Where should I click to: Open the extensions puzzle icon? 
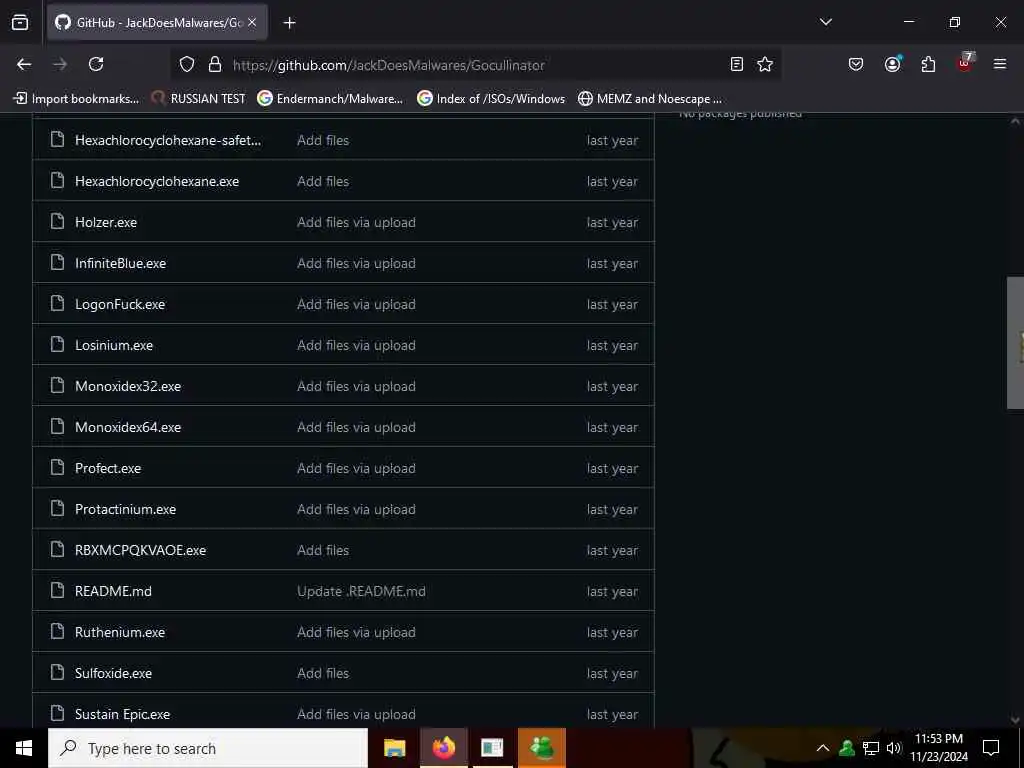click(x=928, y=64)
